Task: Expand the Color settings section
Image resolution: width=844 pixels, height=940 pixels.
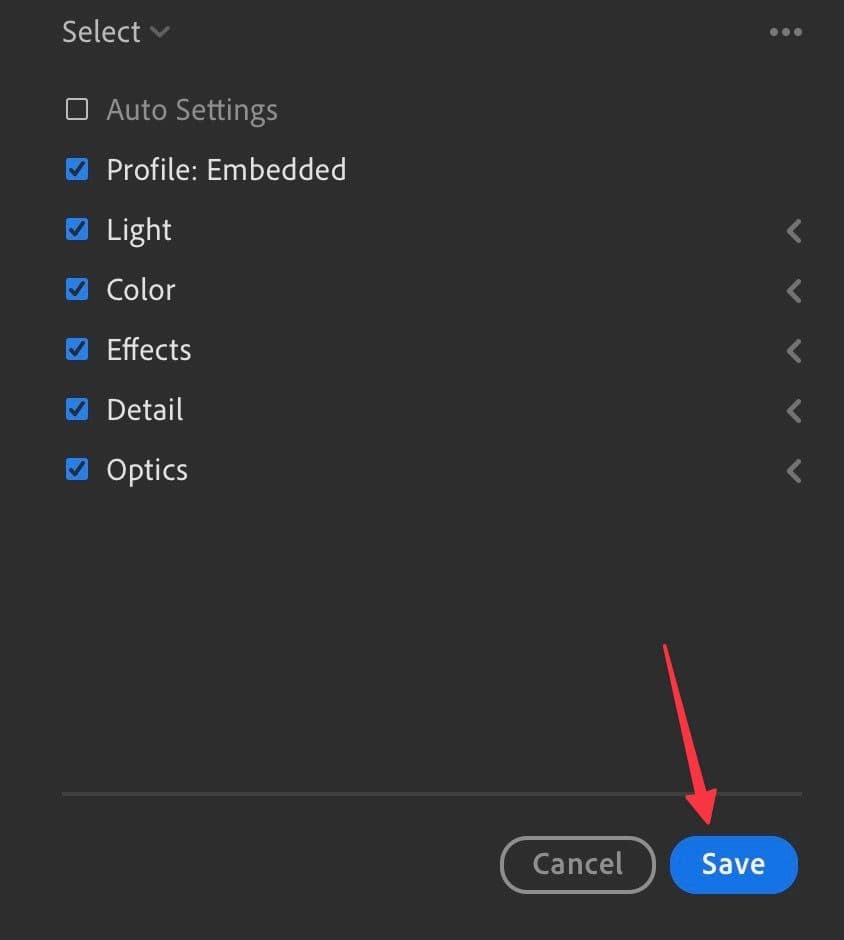Action: pyautogui.click(x=793, y=290)
